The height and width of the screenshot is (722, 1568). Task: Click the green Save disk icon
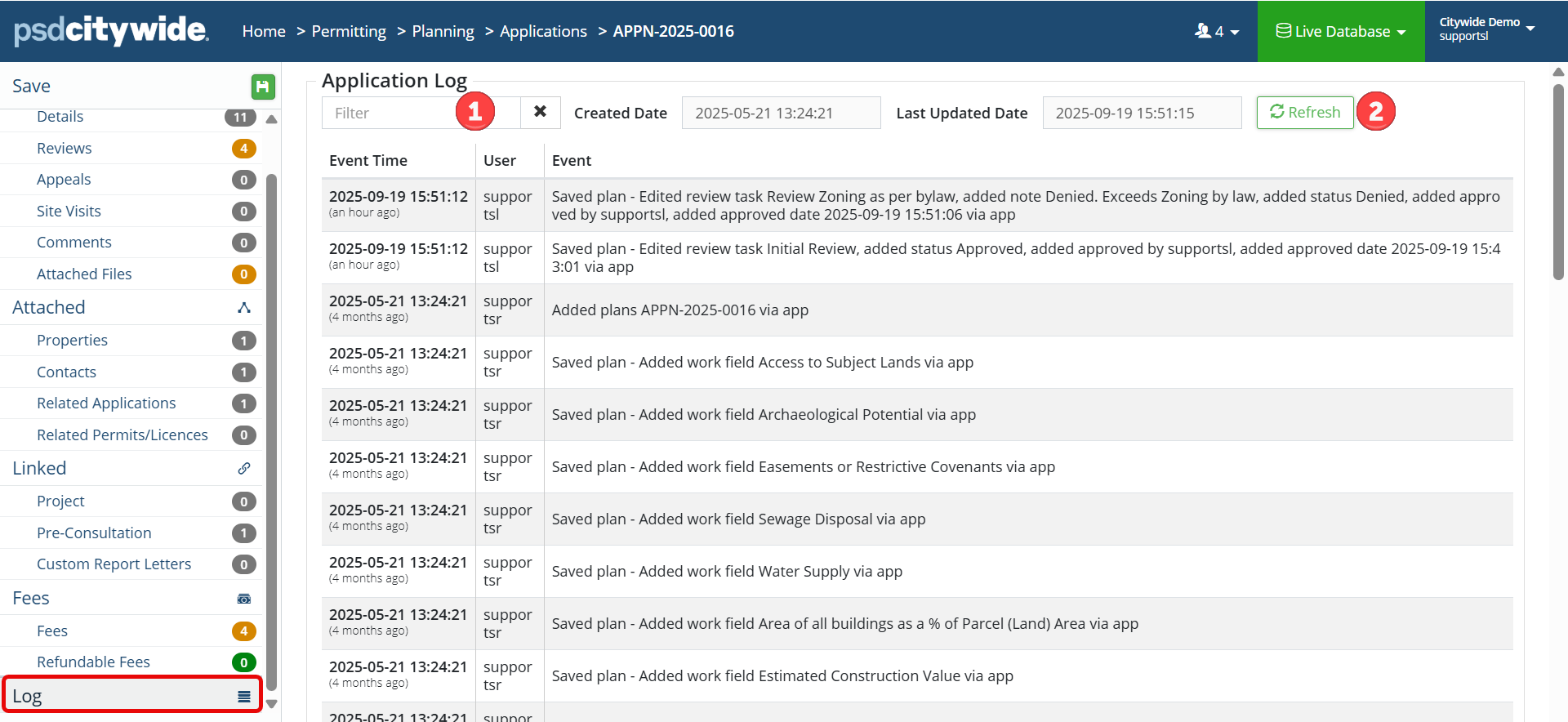coord(262,87)
